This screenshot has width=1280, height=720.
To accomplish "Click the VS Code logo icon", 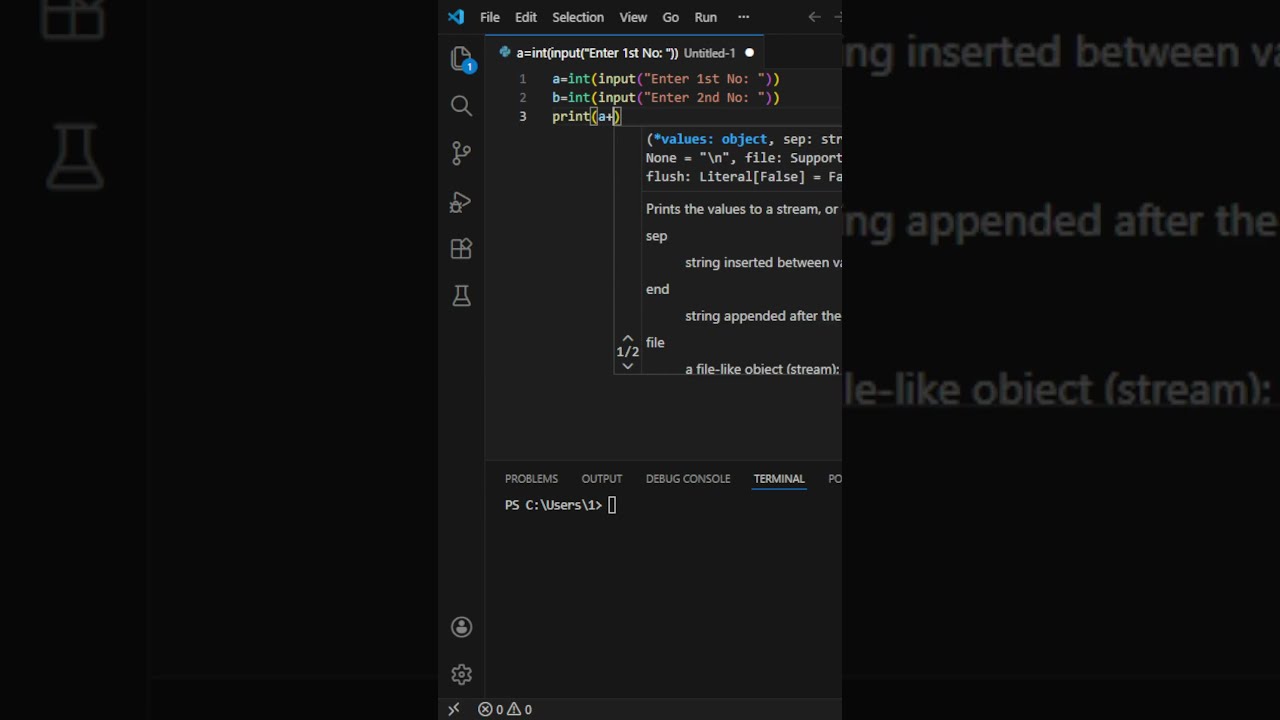I will (x=456, y=17).
